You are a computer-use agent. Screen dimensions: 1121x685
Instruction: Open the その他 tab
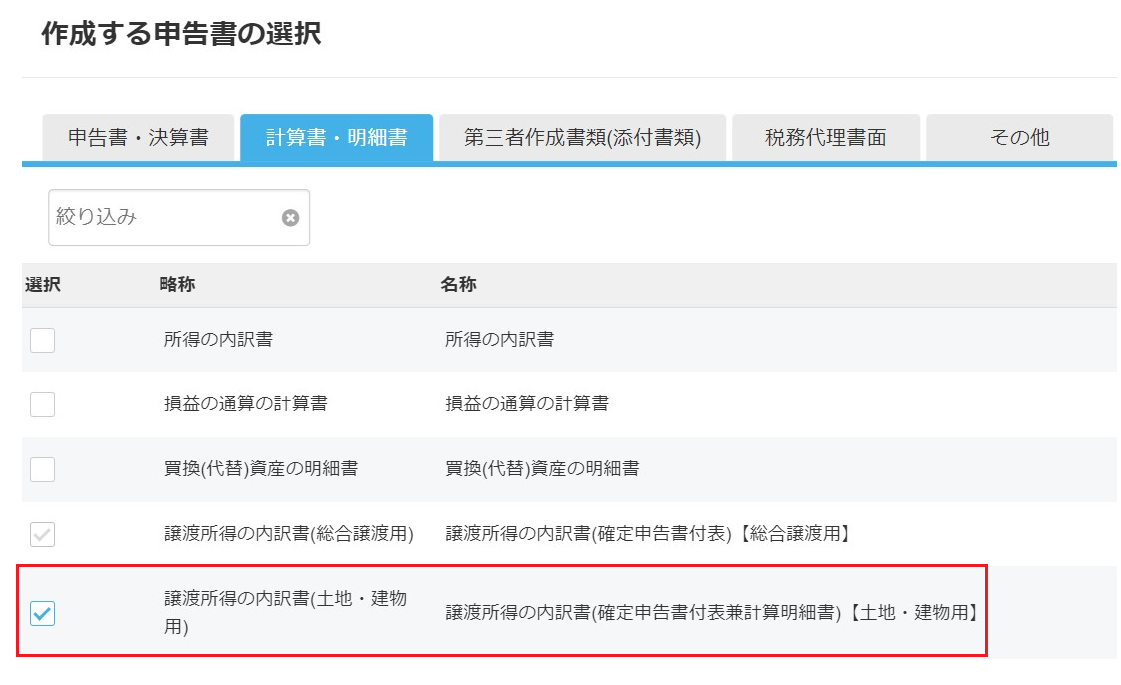click(x=1019, y=138)
